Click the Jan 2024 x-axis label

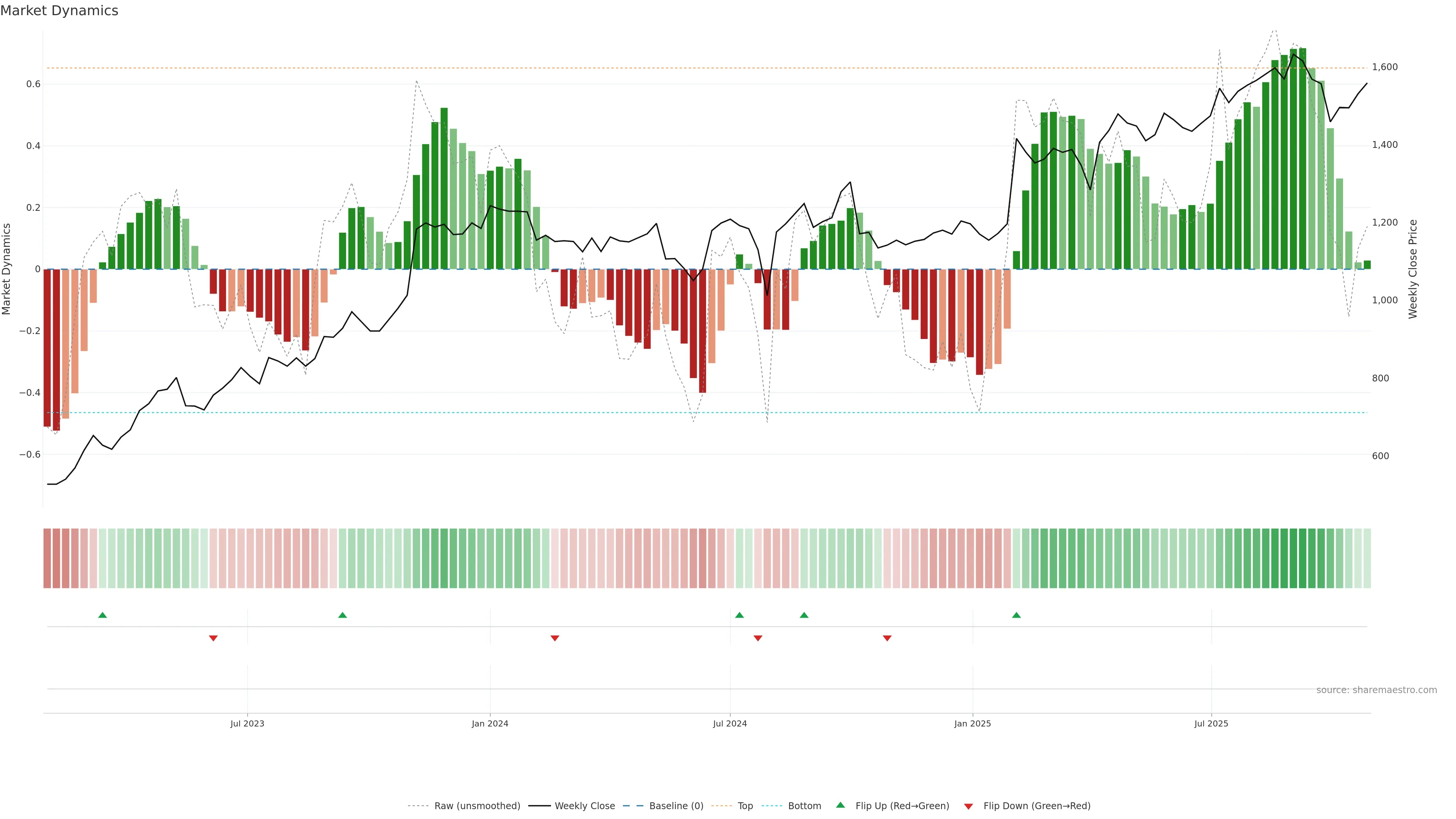point(490,723)
